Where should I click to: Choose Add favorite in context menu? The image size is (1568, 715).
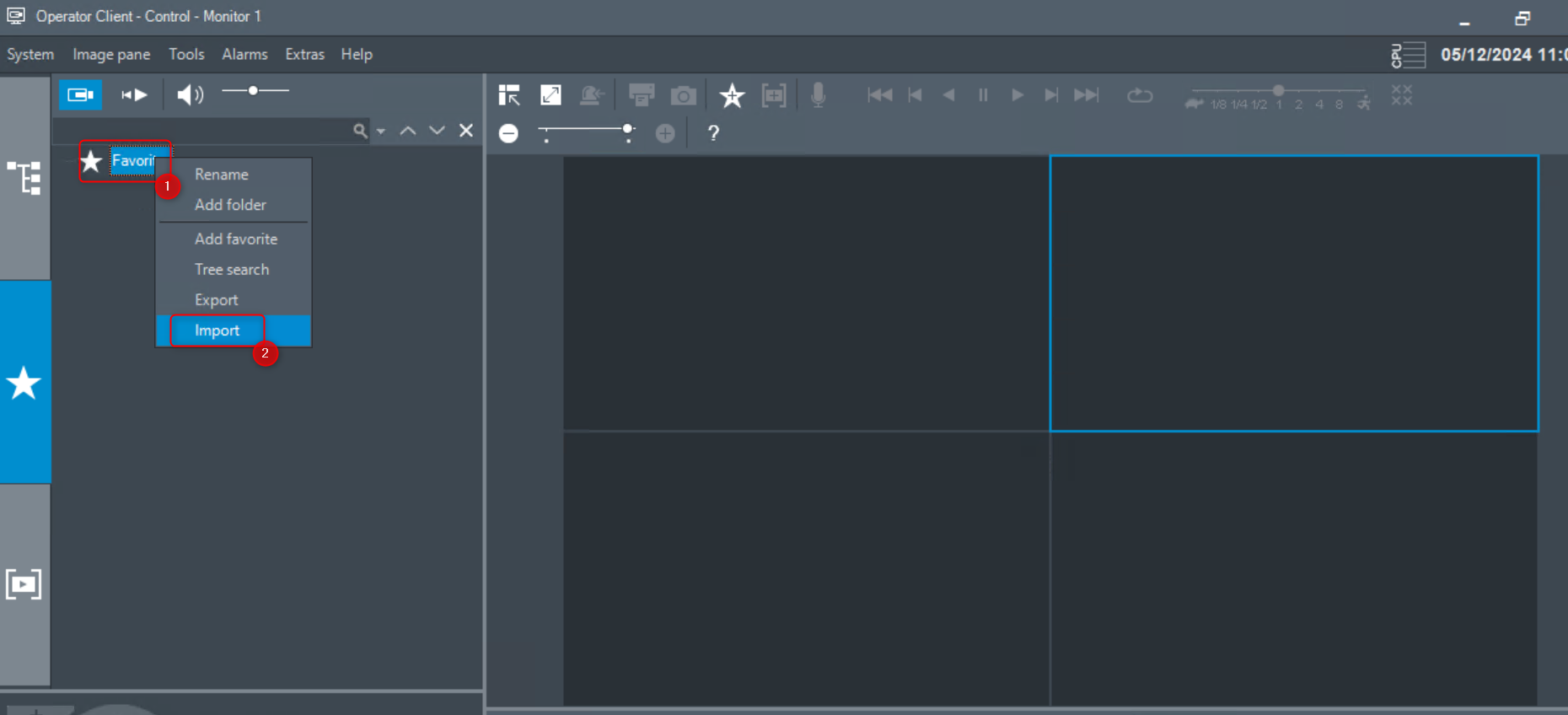point(236,239)
